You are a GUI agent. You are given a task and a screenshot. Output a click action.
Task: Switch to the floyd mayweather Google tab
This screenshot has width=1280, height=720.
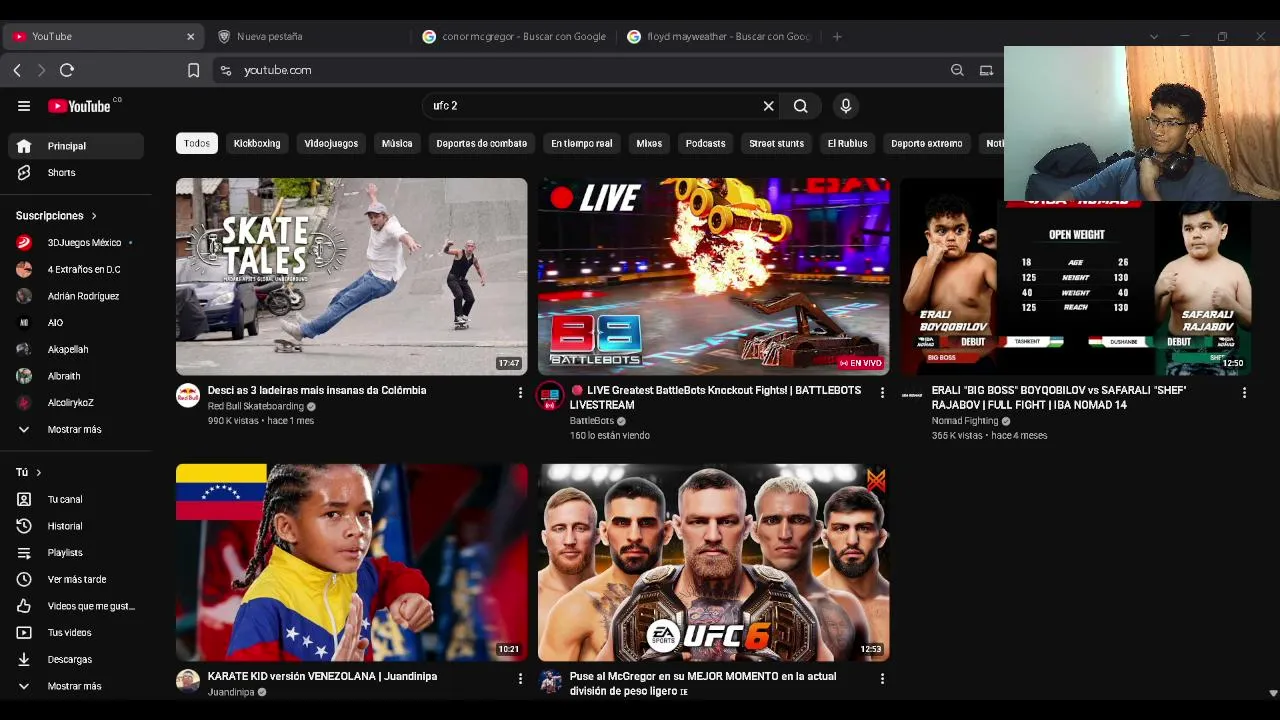718,36
